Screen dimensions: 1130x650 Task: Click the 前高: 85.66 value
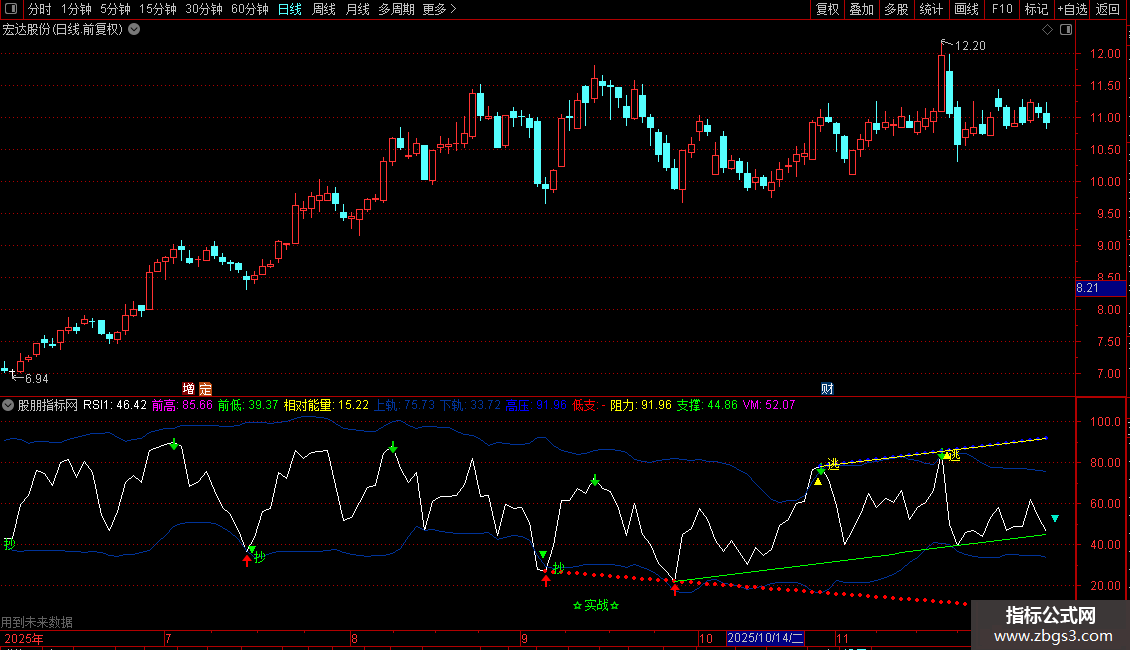pos(182,405)
